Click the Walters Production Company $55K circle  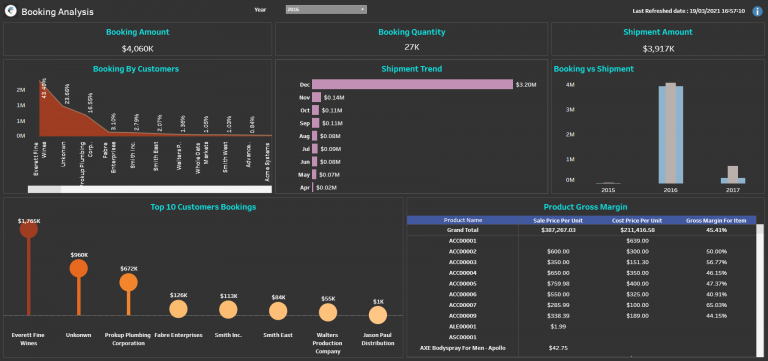[328, 313]
